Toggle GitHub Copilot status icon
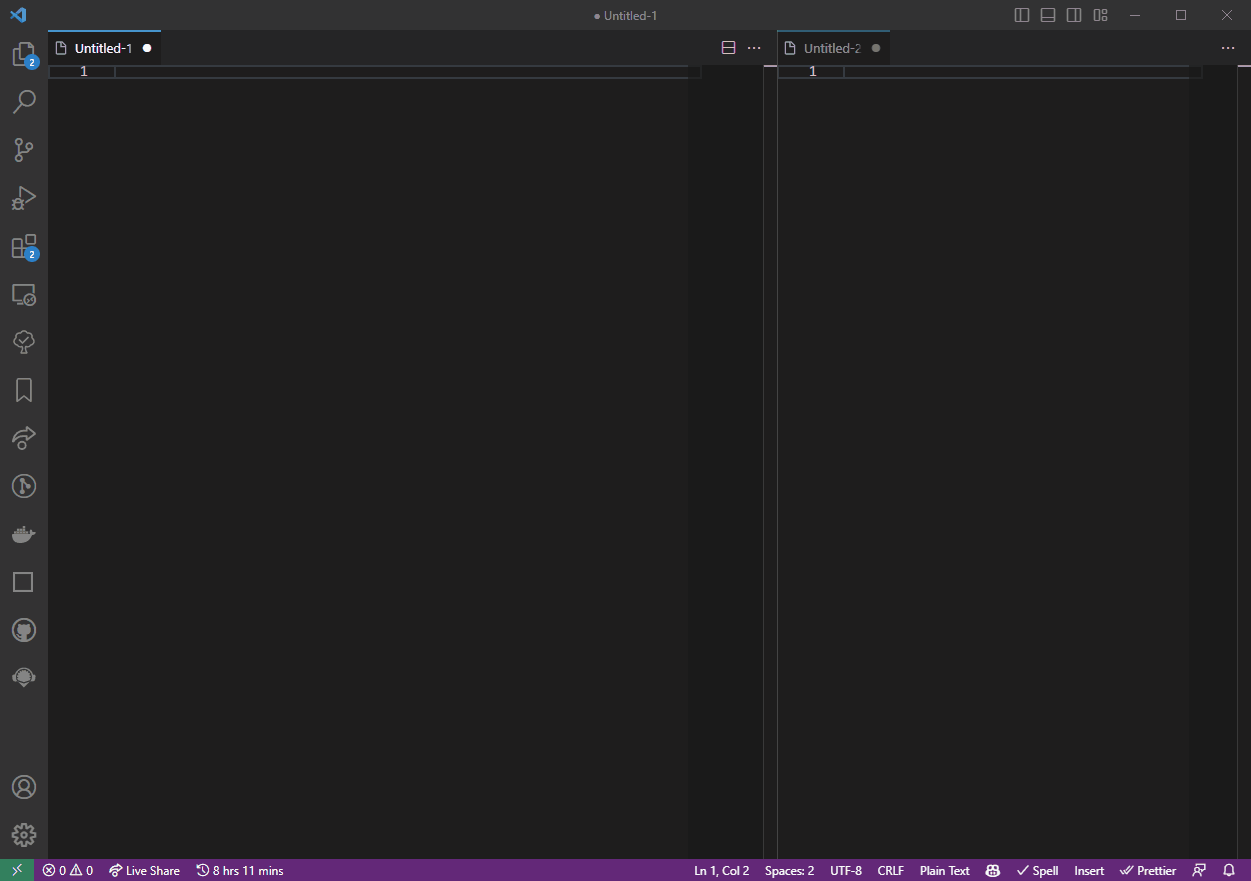Screen dimensions: 1251x881 (x=991, y=870)
